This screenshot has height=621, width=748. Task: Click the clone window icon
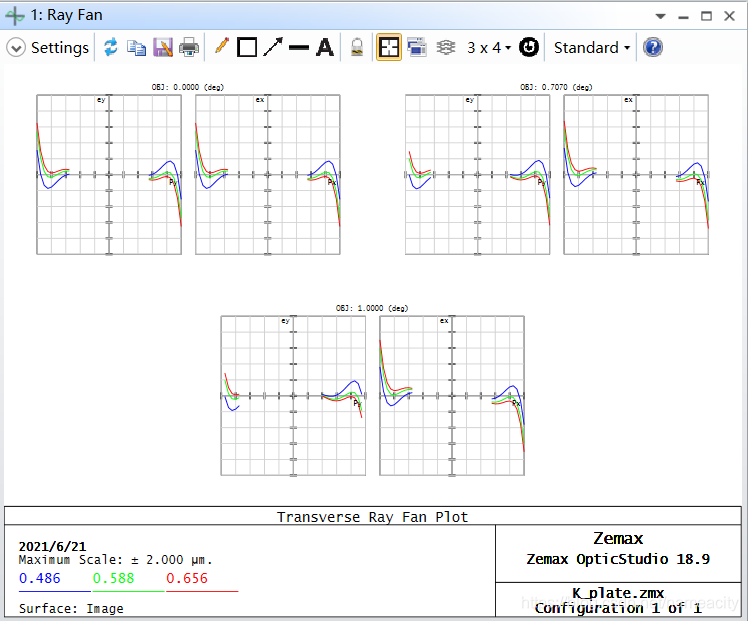[417, 47]
